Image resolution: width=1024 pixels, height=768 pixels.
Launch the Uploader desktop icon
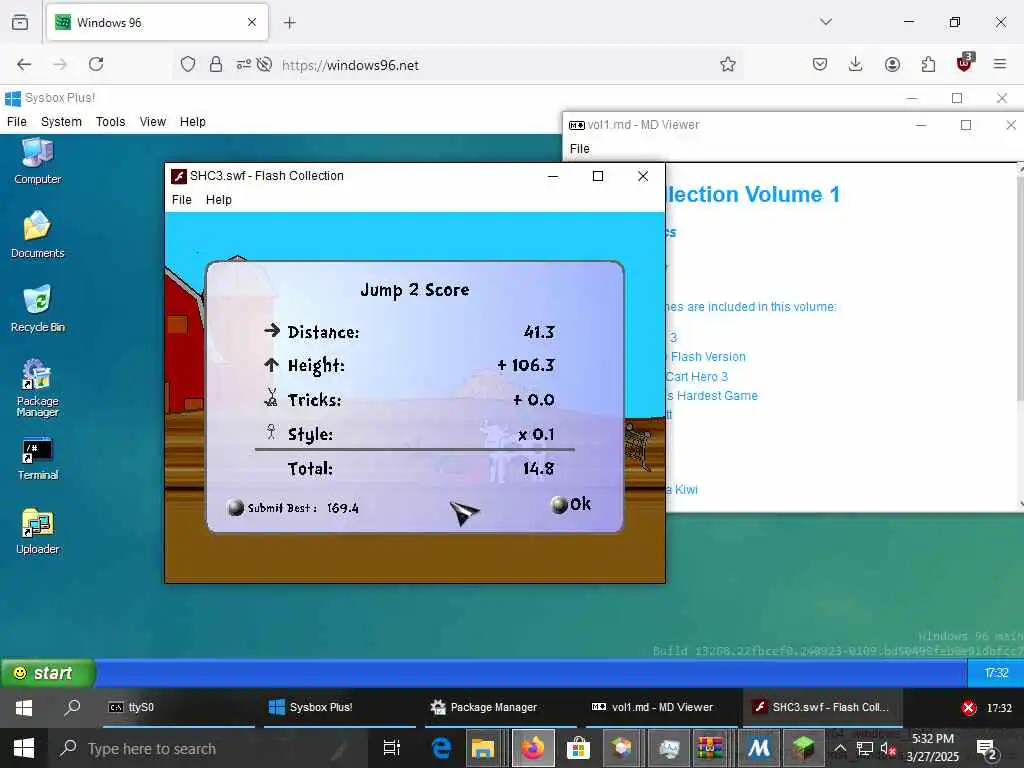[x=37, y=532]
